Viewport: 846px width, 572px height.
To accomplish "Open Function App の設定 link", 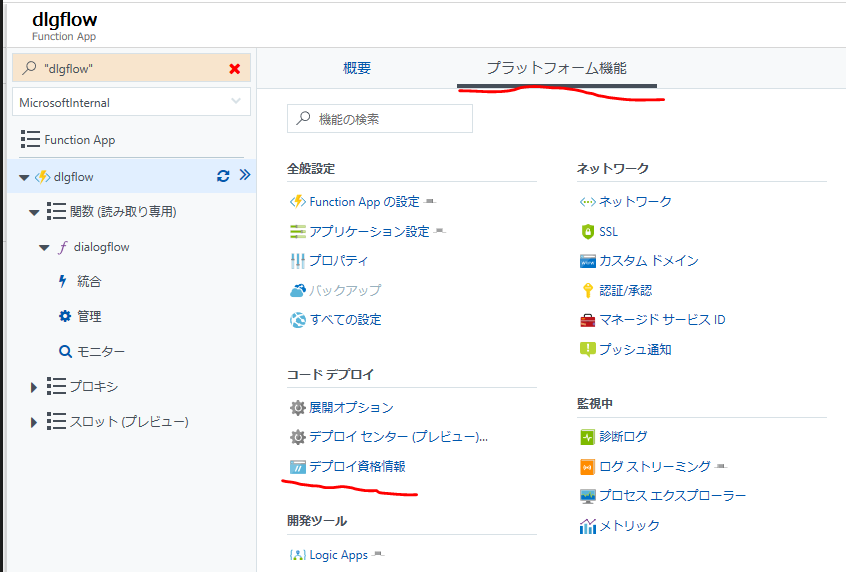I will tap(364, 202).
